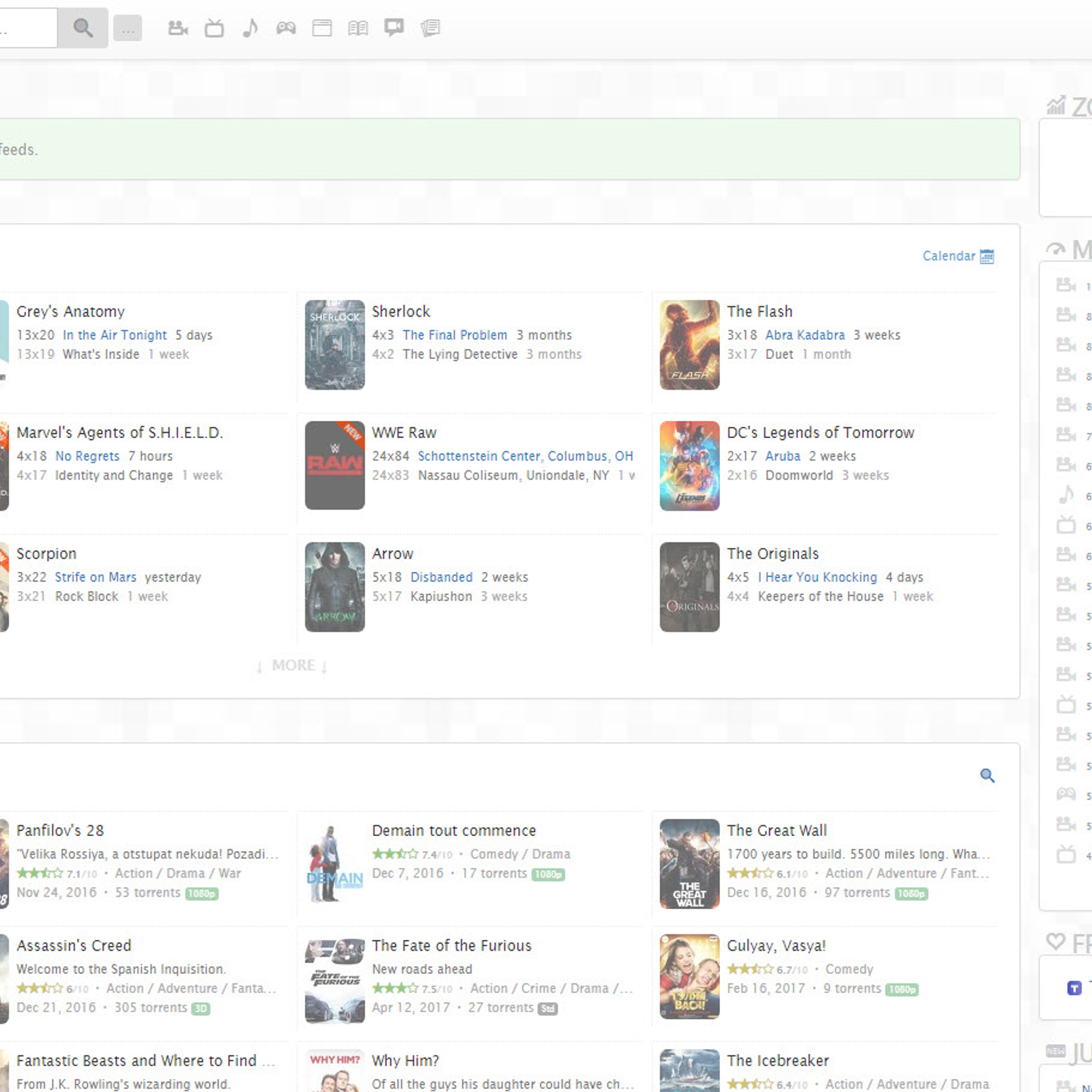Open DC's Legends of Tomorrow poster
Screen dimensions: 1092x1092
tap(689, 465)
